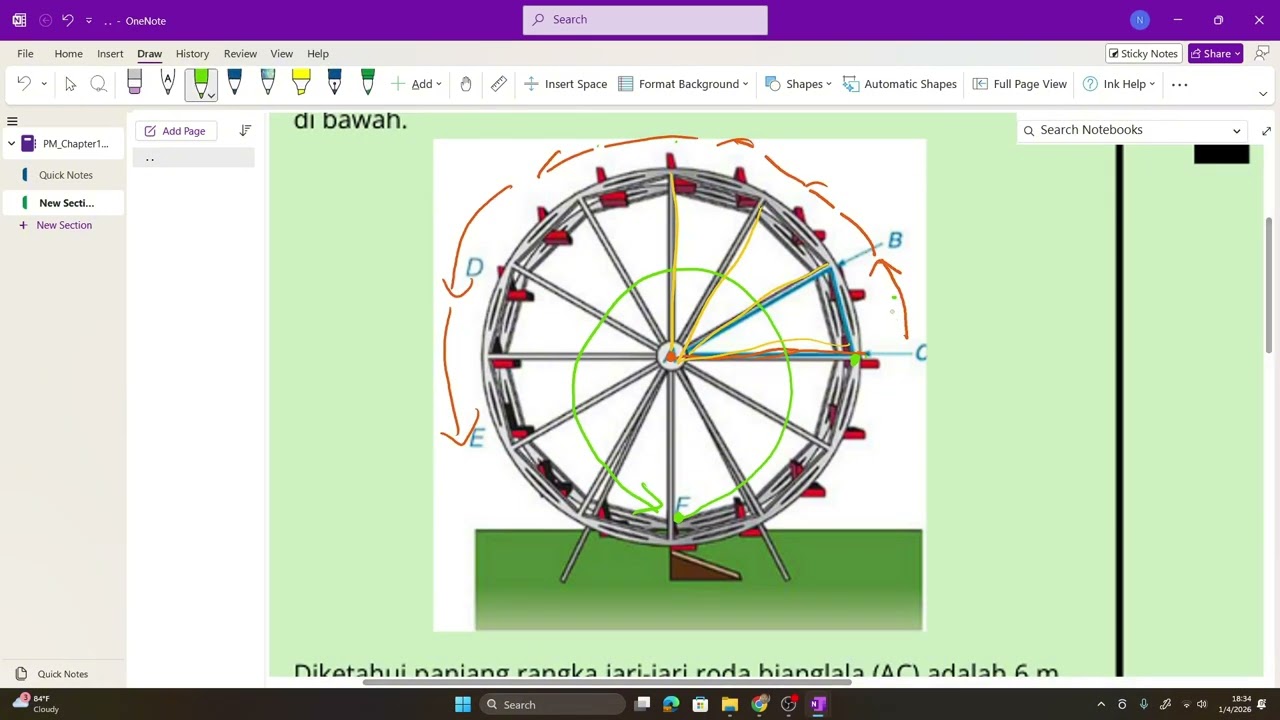This screenshot has width=1280, height=720.
Task: Activate the select objects arrow tool
Action: (x=70, y=84)
